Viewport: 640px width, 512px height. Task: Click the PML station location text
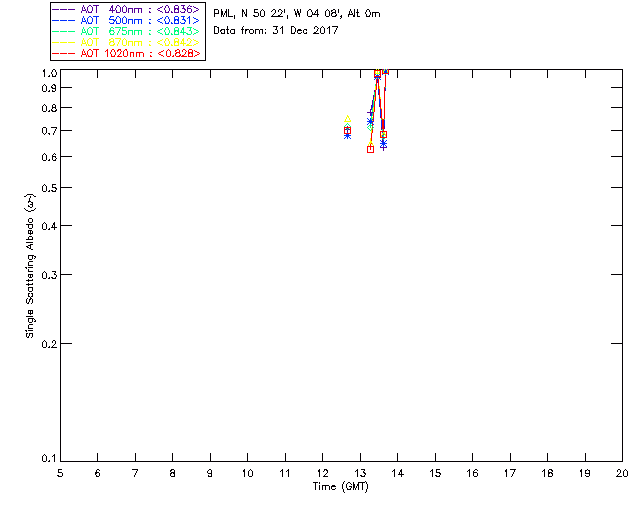click(x=297, y=14)
